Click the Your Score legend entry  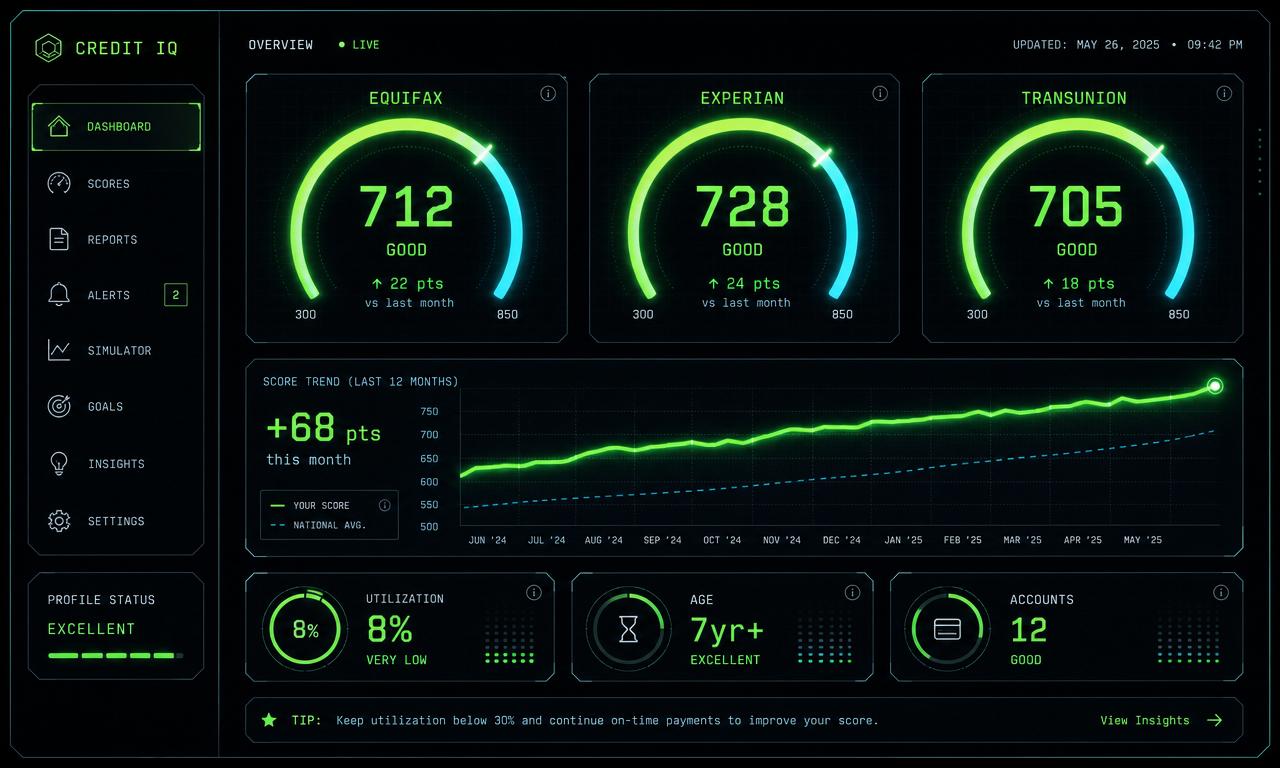point(310,506)
